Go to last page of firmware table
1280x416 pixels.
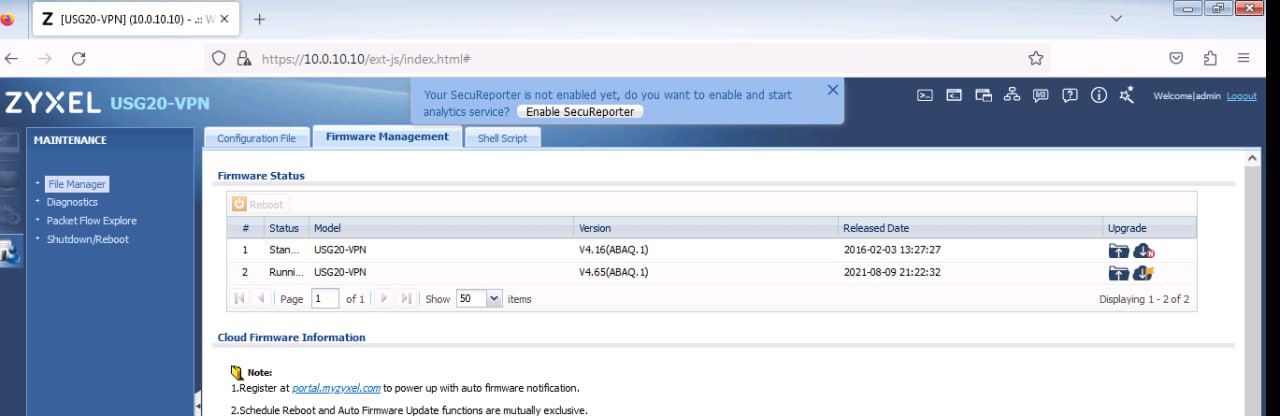(x=406, y=298)
